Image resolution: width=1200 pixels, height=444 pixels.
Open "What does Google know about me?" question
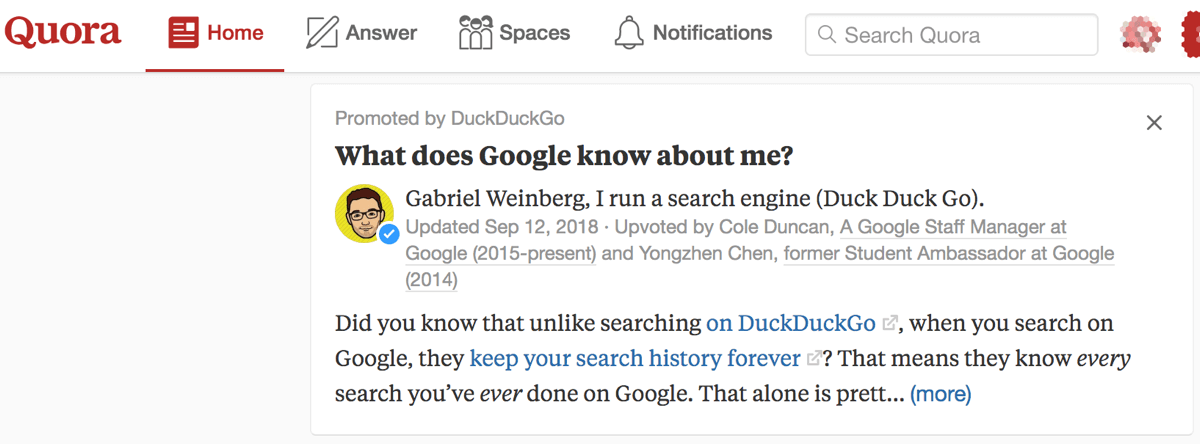tap(564, 157)
